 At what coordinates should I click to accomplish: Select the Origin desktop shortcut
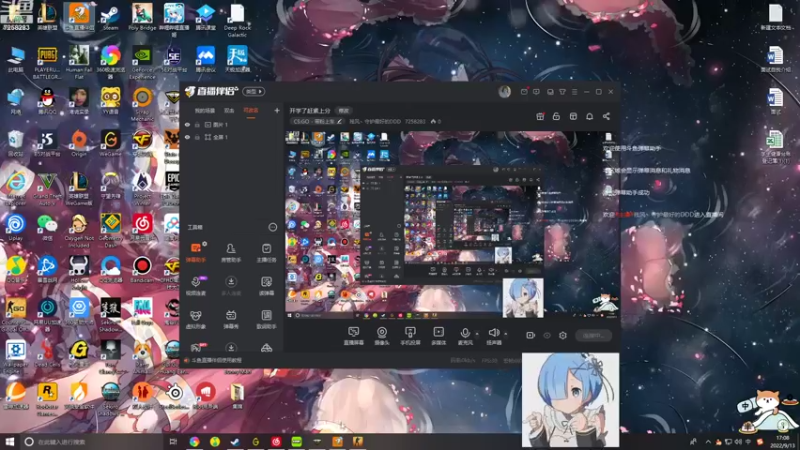79,143
